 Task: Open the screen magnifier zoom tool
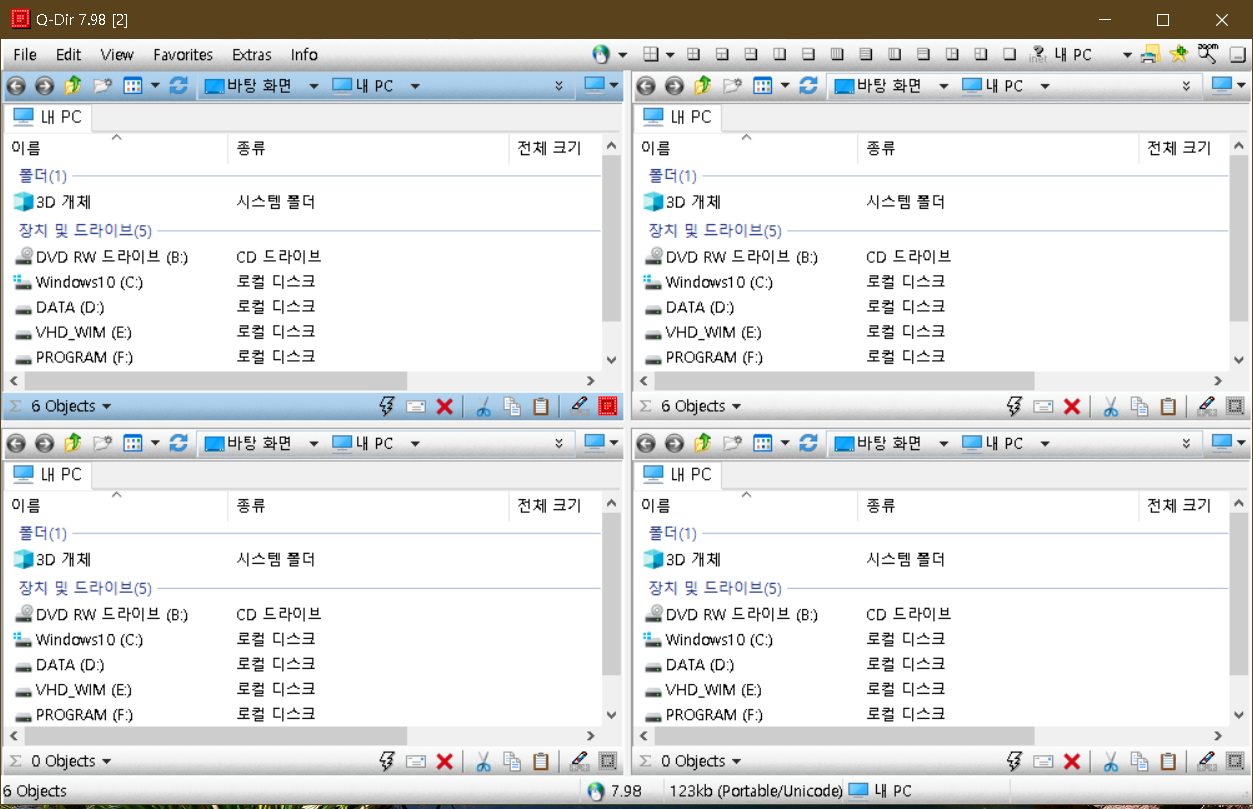(1208, 53)
